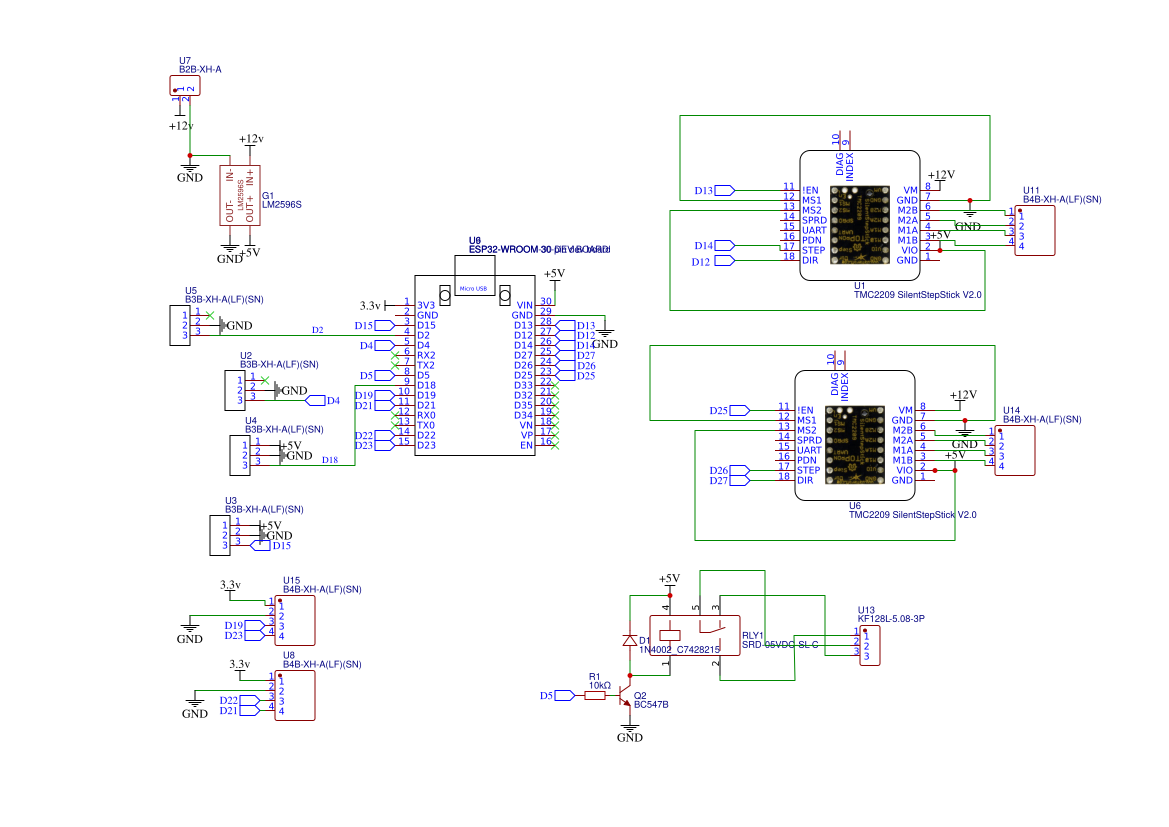Click the GND symbol below transistor Q2
The height and width of the screenshot is (827, 1169).
click(630, 732)
